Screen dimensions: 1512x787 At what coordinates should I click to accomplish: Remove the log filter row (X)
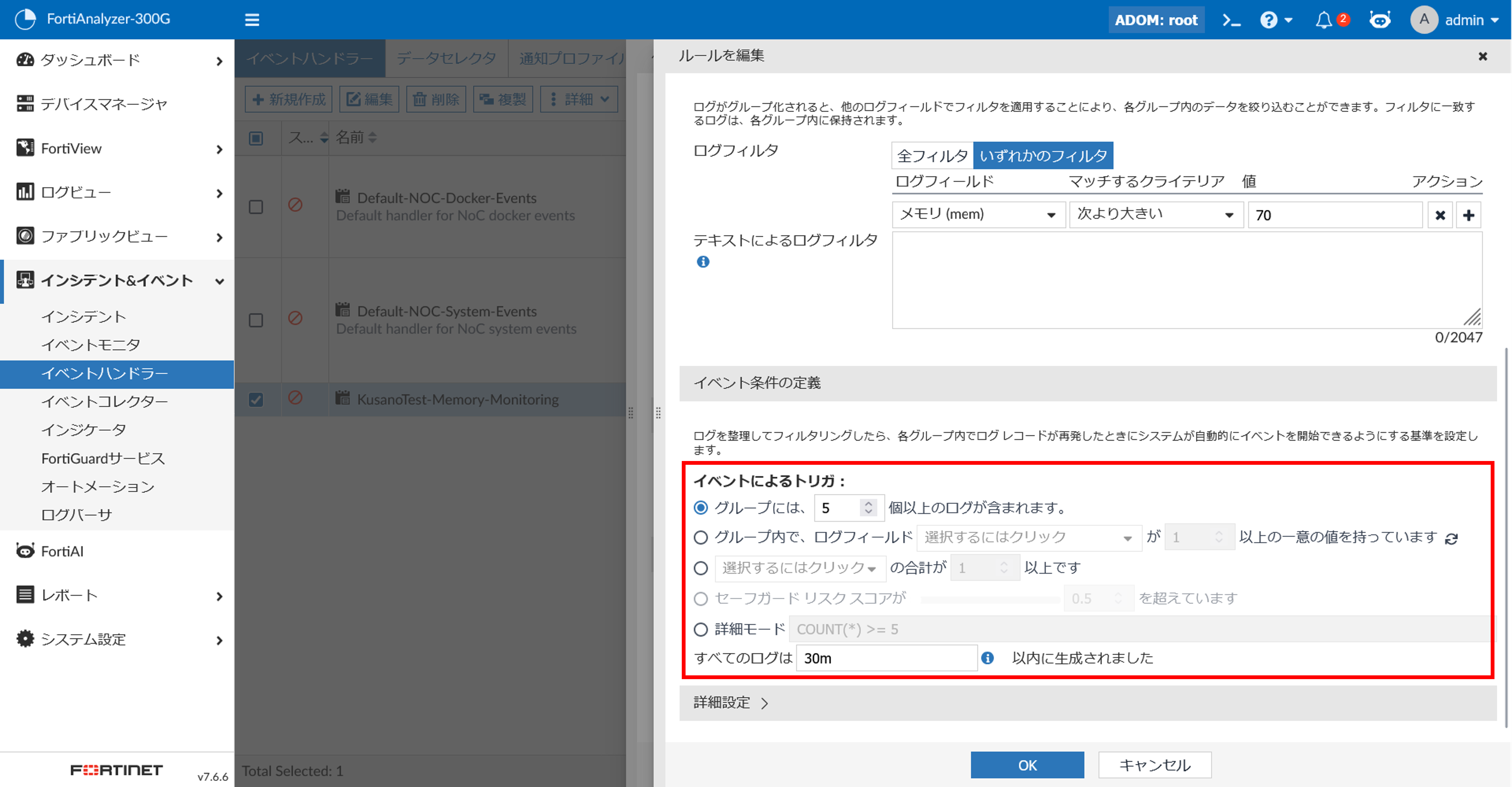point(1440,215)
